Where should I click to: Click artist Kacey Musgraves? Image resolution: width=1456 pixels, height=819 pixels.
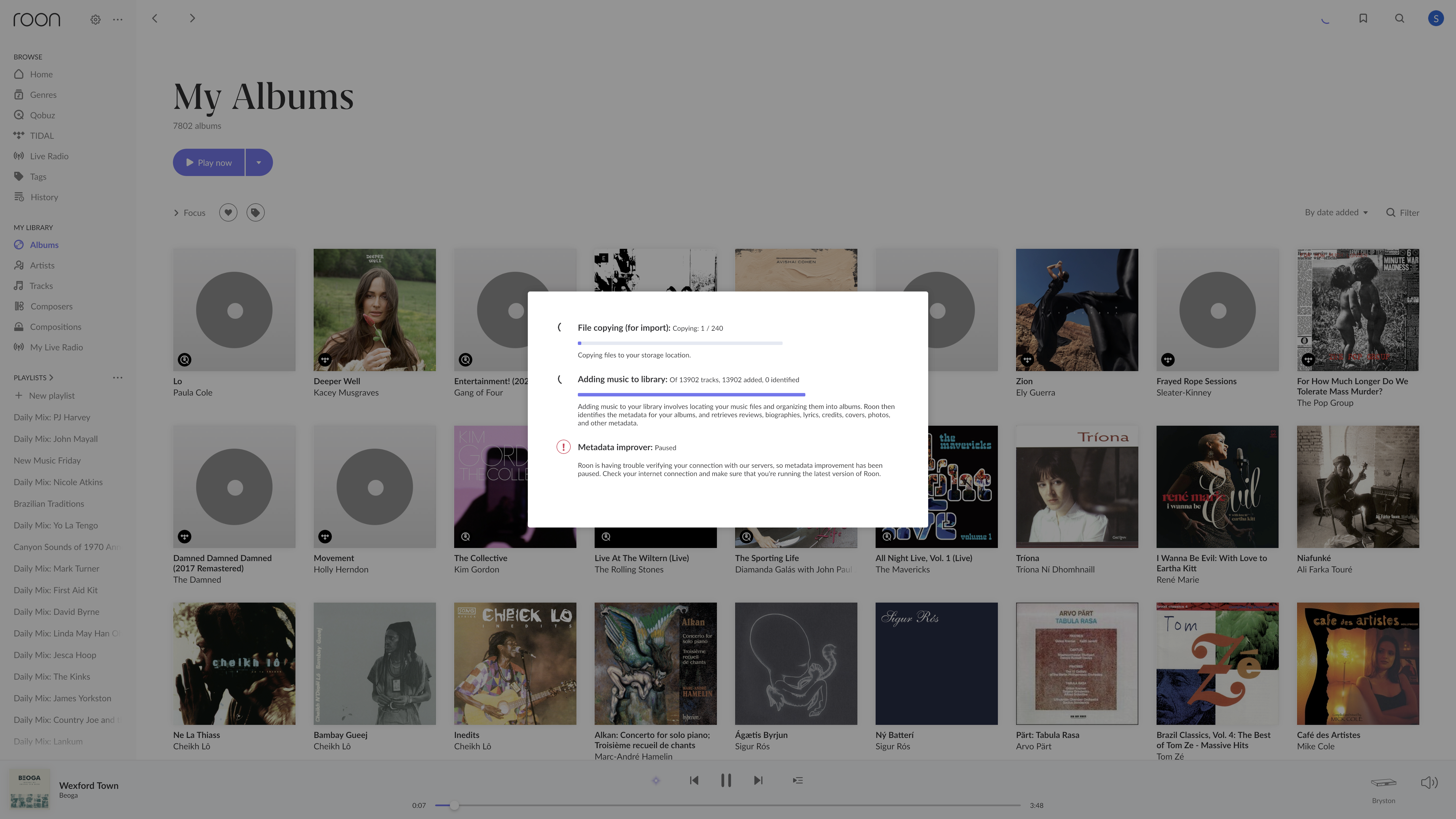click(x=346, y=393)
